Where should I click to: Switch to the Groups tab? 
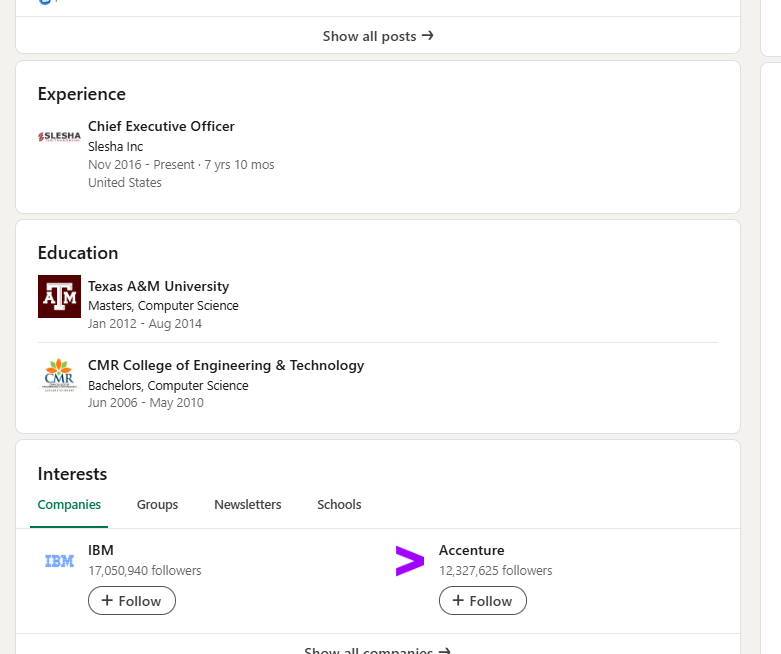(x=157, y=505)
